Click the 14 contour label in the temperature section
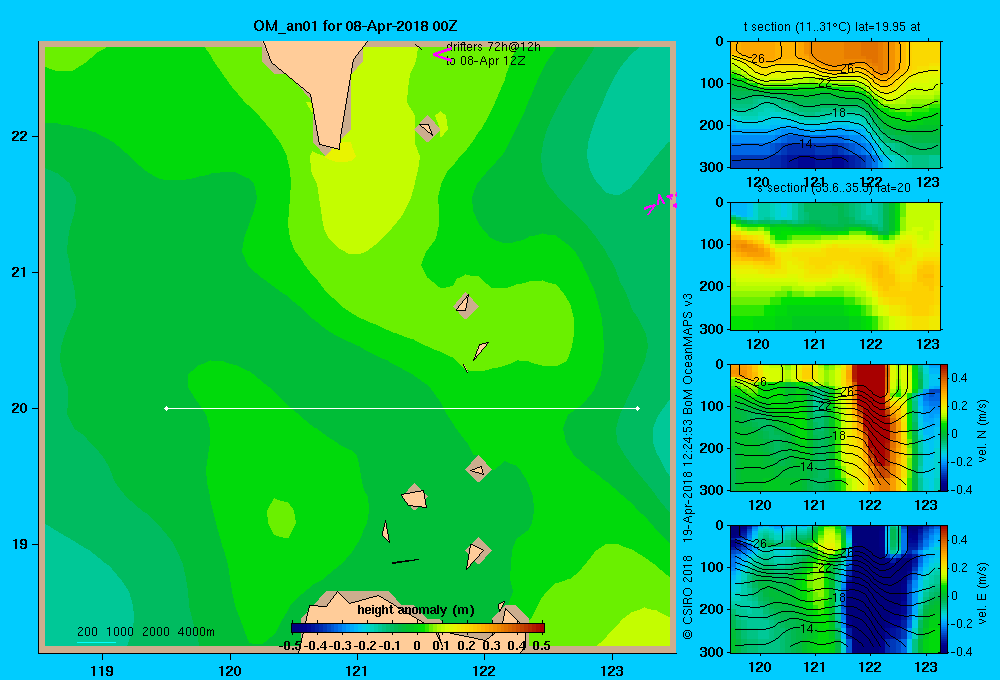 (x=806, y=144)
